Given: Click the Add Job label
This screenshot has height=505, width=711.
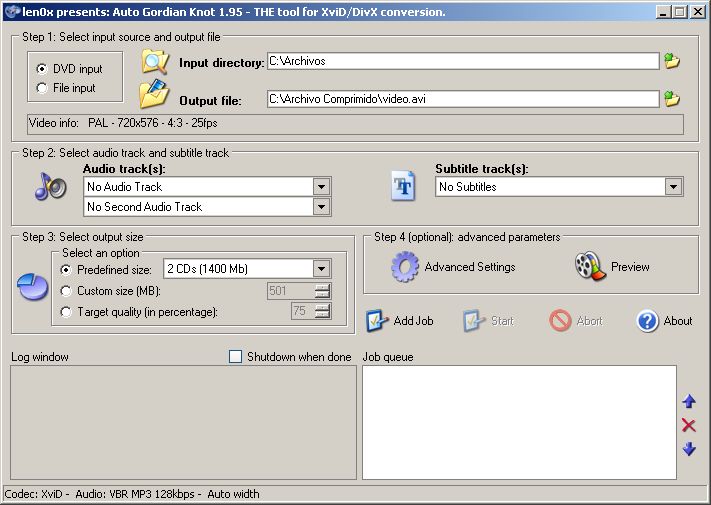Looking at the screenshot, I should [413, 320].
